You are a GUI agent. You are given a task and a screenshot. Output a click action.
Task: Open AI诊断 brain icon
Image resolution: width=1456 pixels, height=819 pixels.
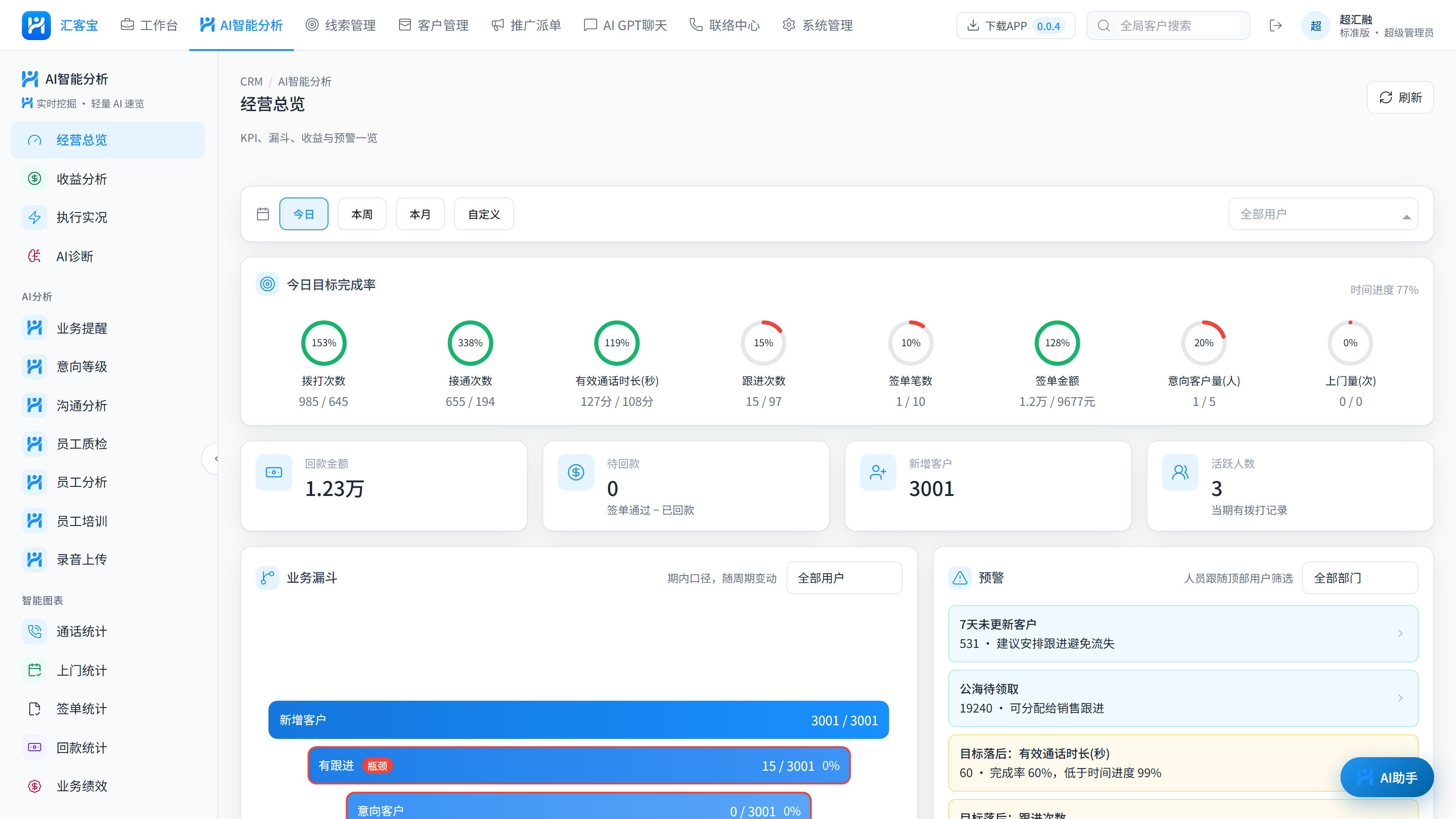pyautogui.click(x=35, y=256)
